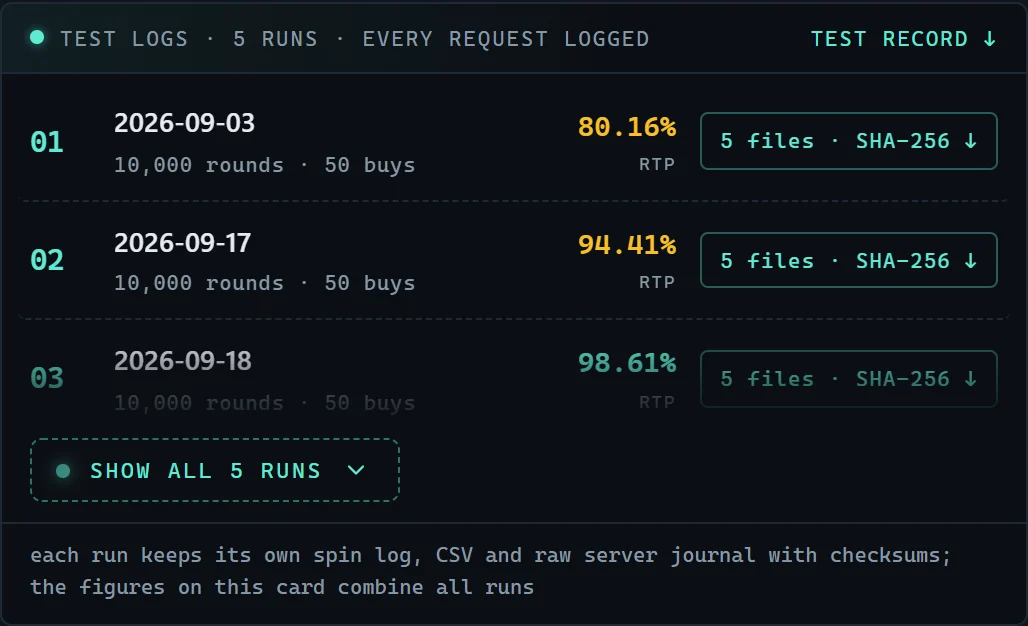The height and width of the screenshot is (626, 1028).
Task: Click rounds and buys text under 2026-09-17
Action: [x=265, y=283]
